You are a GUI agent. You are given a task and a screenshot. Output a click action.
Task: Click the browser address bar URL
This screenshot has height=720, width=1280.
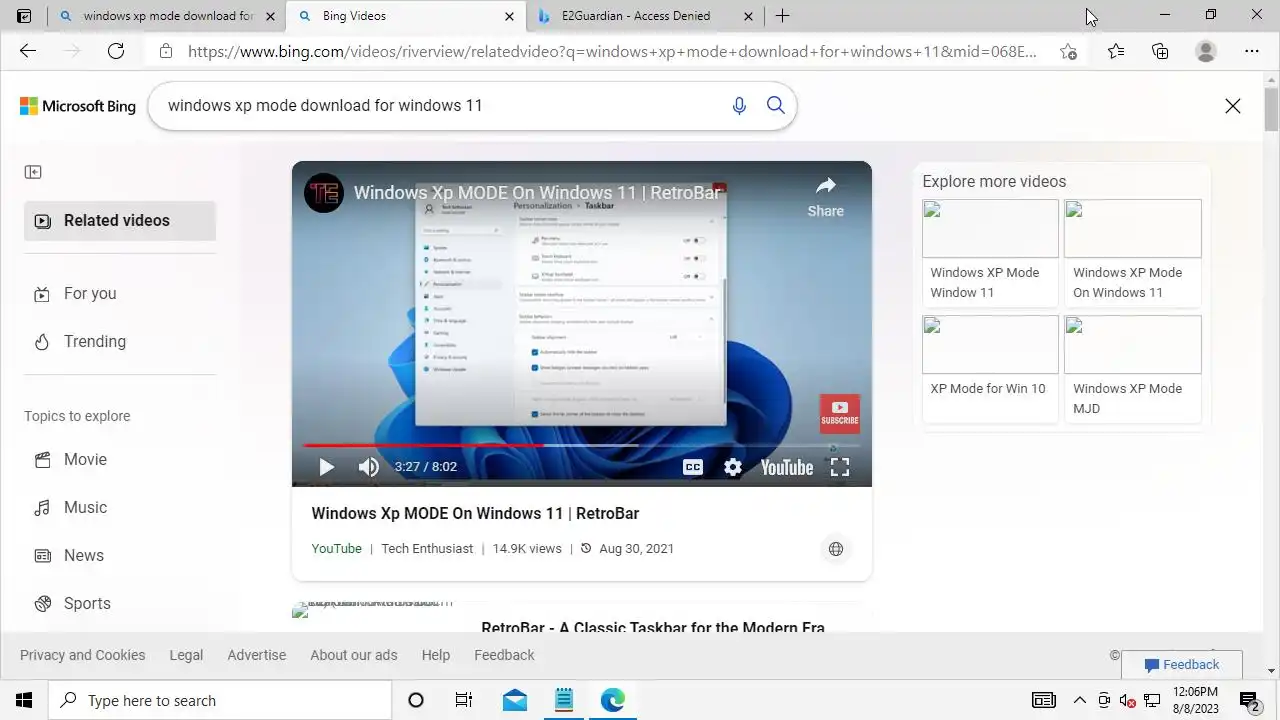pyautogui.click(x=612, y=51)
